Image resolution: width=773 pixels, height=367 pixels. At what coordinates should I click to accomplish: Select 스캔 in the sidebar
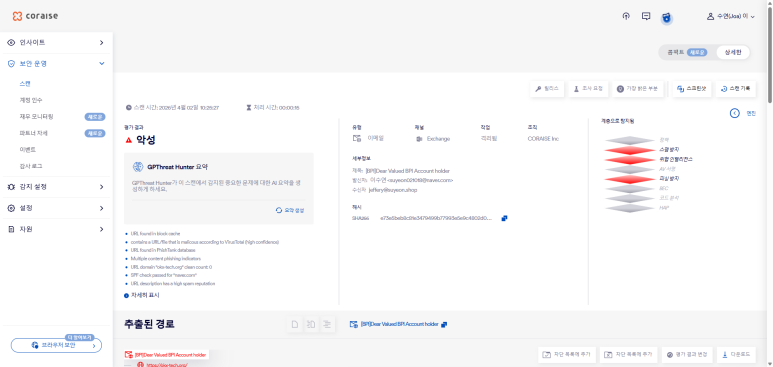(x=25, y=84)
